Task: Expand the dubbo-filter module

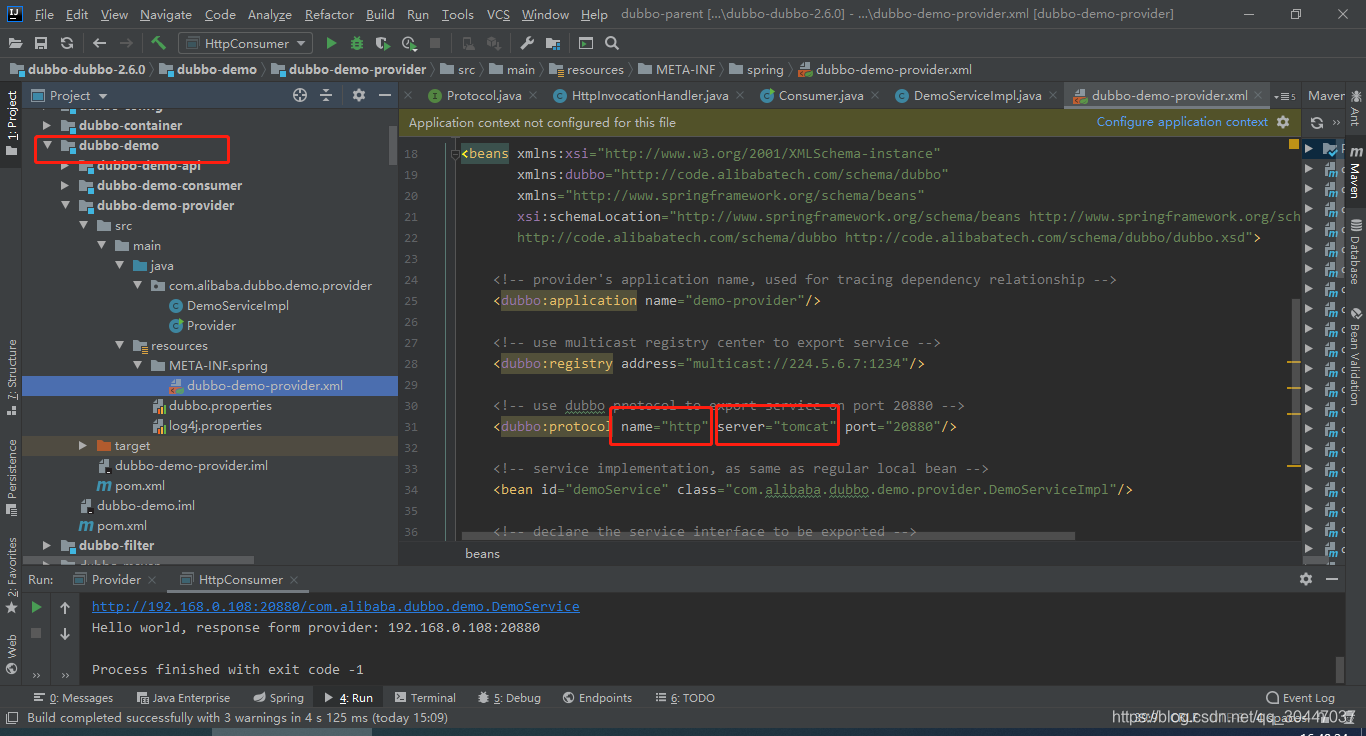Action: point(47,545)
